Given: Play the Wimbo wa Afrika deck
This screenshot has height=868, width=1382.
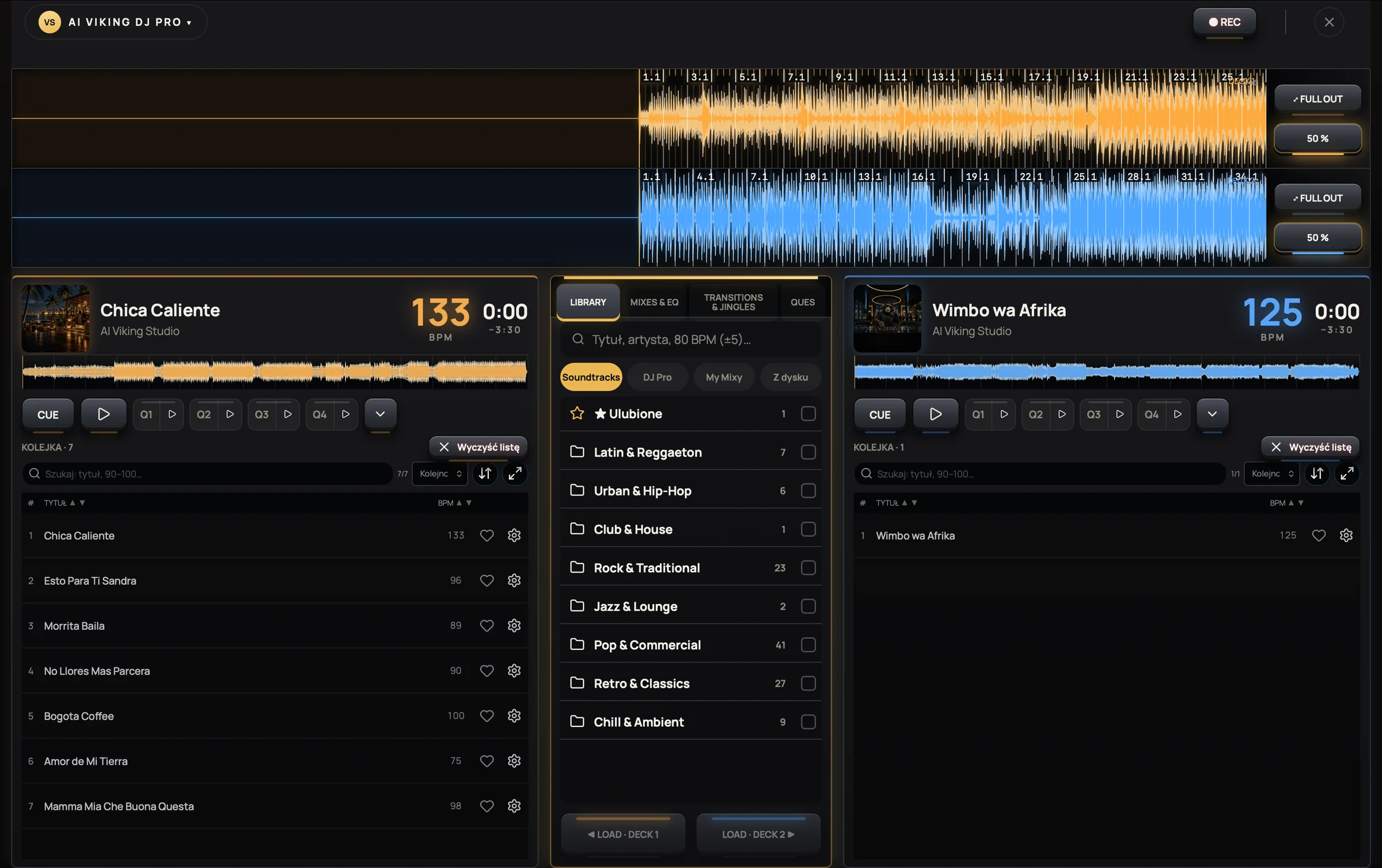Looking at the screenshot, I should point(936,414).
